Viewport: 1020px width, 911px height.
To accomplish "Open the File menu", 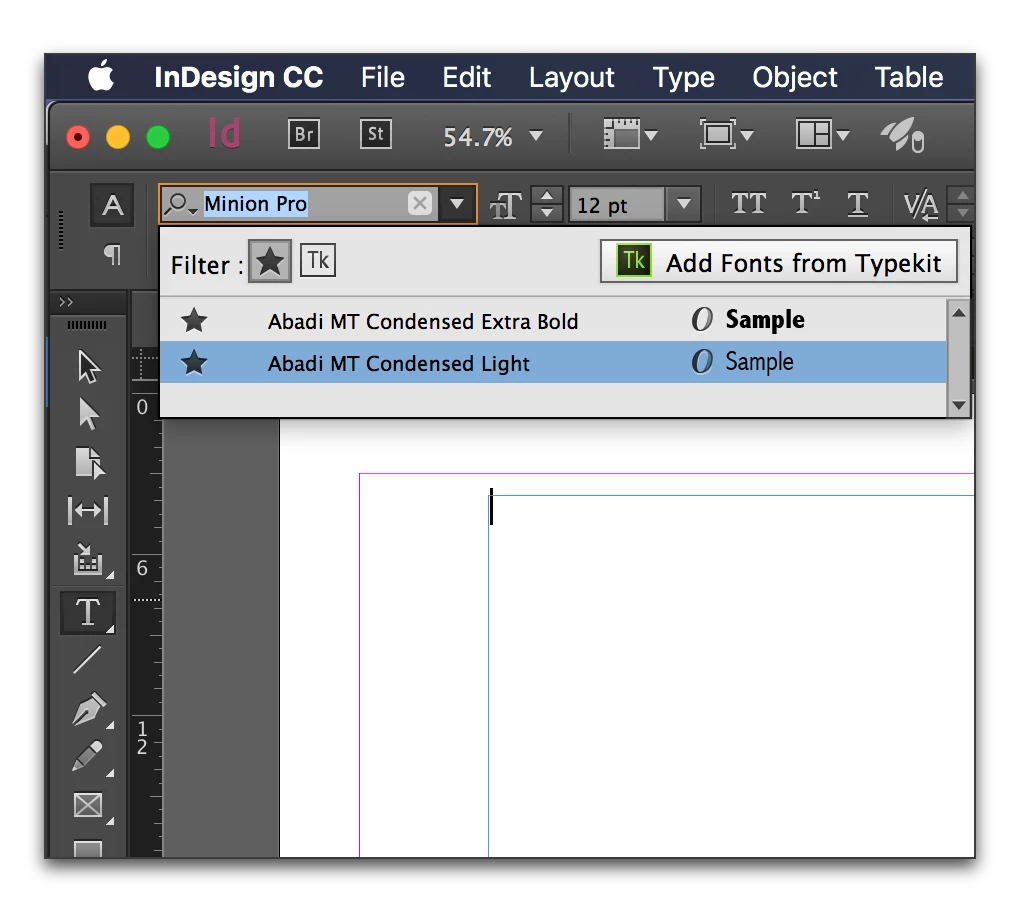I will [x=382, y=77].
